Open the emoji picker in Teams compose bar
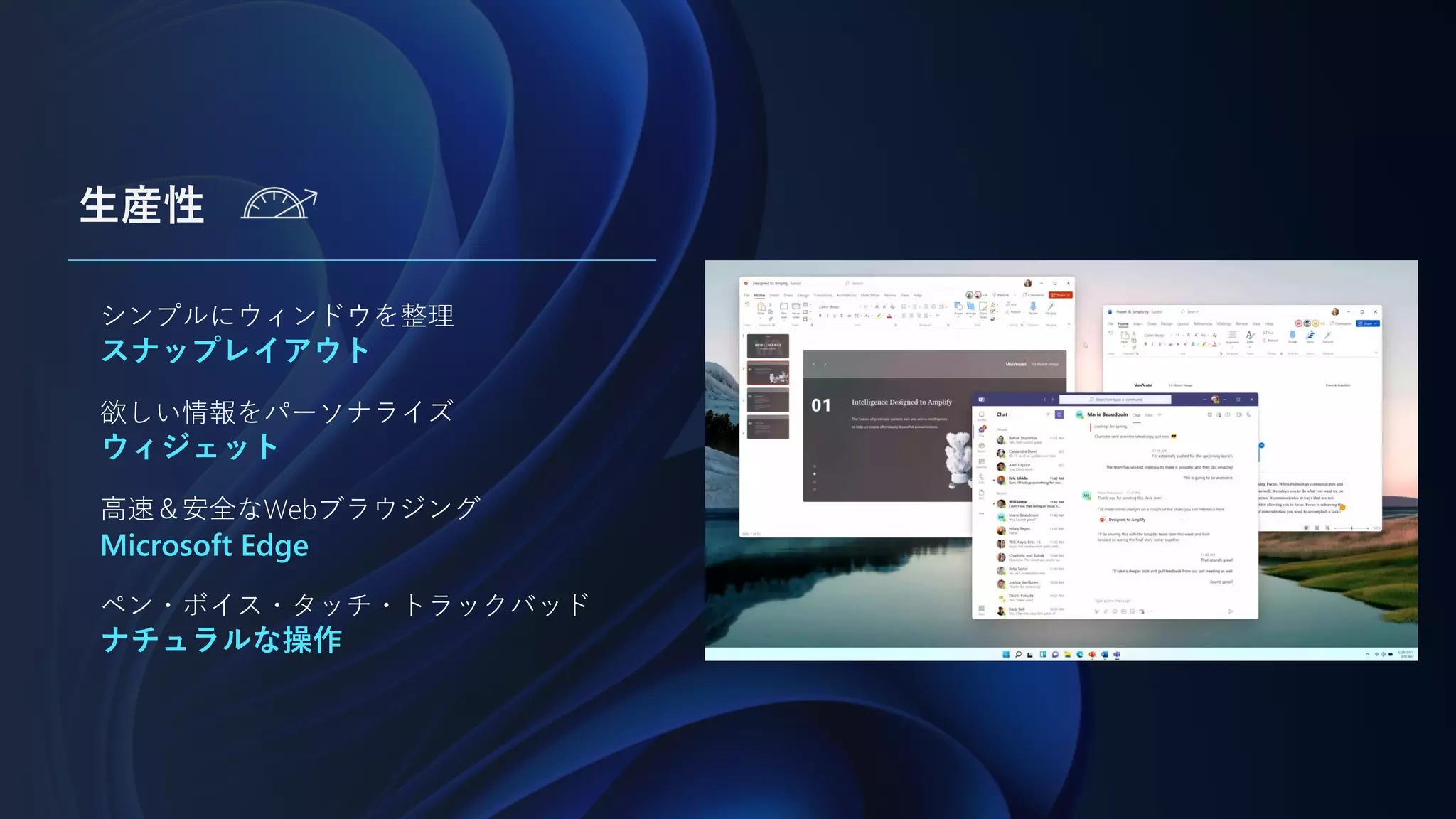 click(1115, 611)
